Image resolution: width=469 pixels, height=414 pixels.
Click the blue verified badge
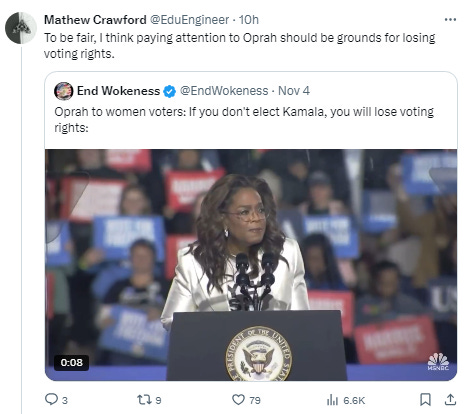[x=169, y=91]
